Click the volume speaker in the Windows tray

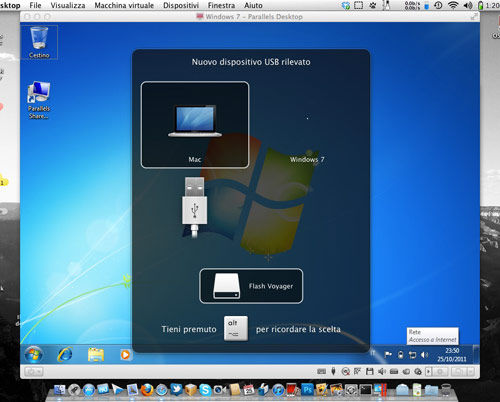pyautogui.click(x=424, y=355)
